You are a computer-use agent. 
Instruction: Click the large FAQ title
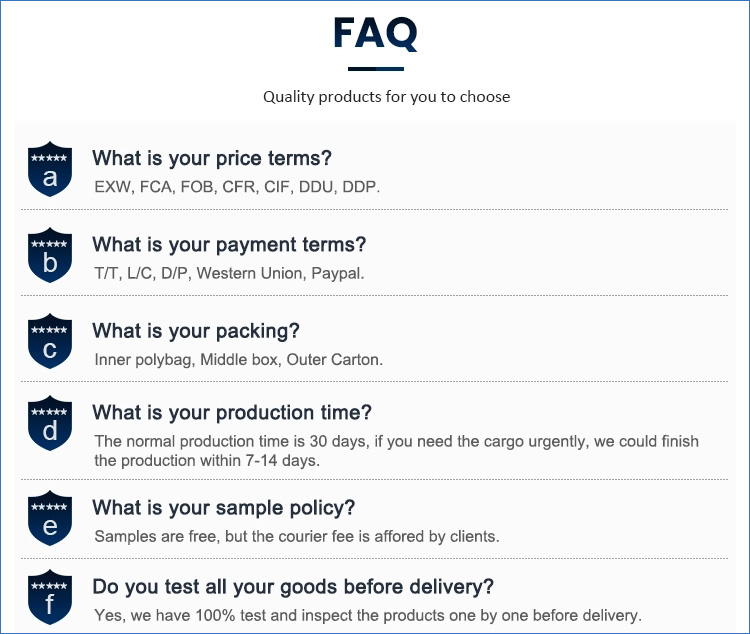pyautogui.click(x=375, y=33)
